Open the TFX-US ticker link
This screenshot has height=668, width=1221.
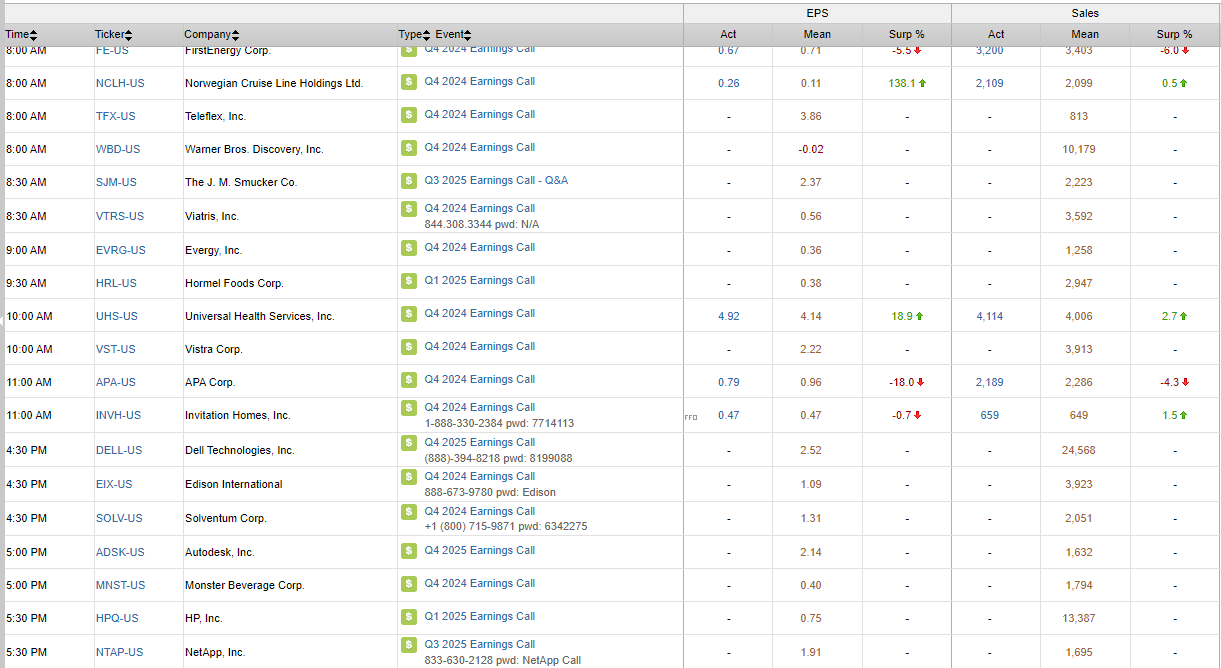pos(116,116)
